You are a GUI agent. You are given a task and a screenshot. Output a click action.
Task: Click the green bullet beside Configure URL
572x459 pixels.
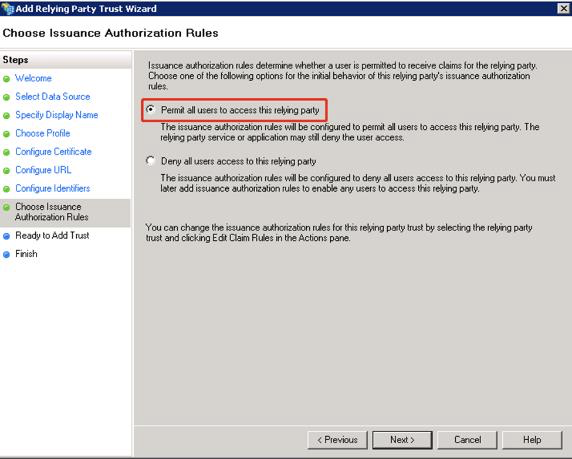click(6, 170)
